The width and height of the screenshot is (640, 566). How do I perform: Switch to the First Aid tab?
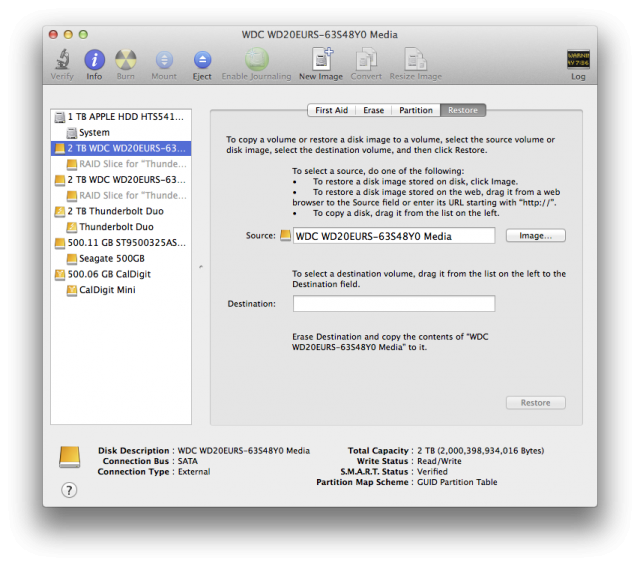coord(331,110)
